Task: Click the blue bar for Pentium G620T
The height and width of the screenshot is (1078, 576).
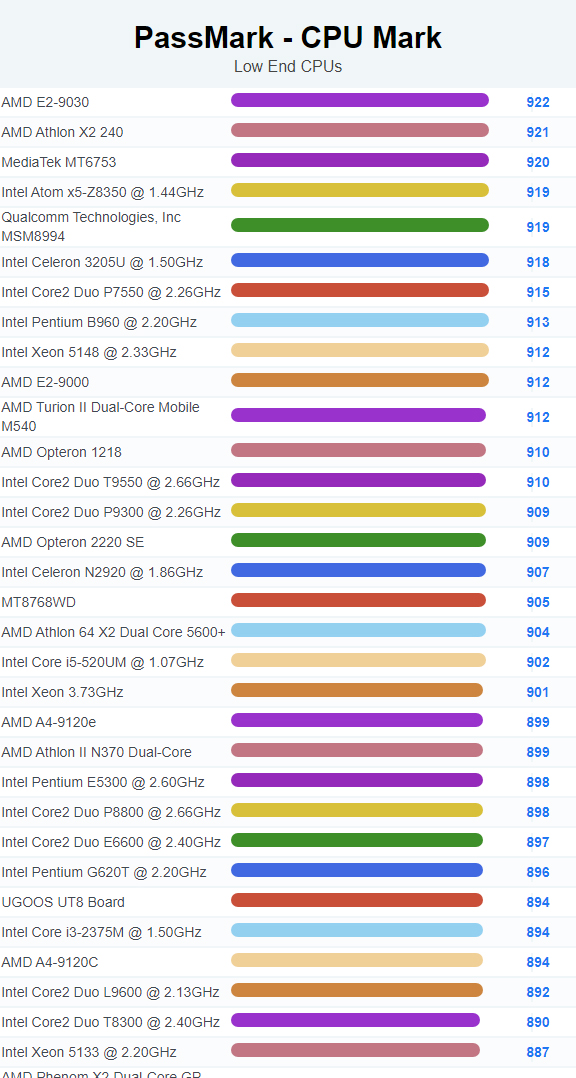Action: click(x=357, y=870)
